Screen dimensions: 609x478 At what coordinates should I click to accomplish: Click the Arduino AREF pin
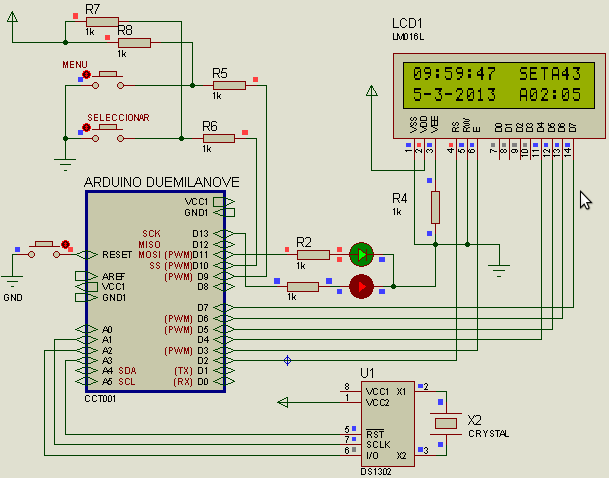click(86, 276)
